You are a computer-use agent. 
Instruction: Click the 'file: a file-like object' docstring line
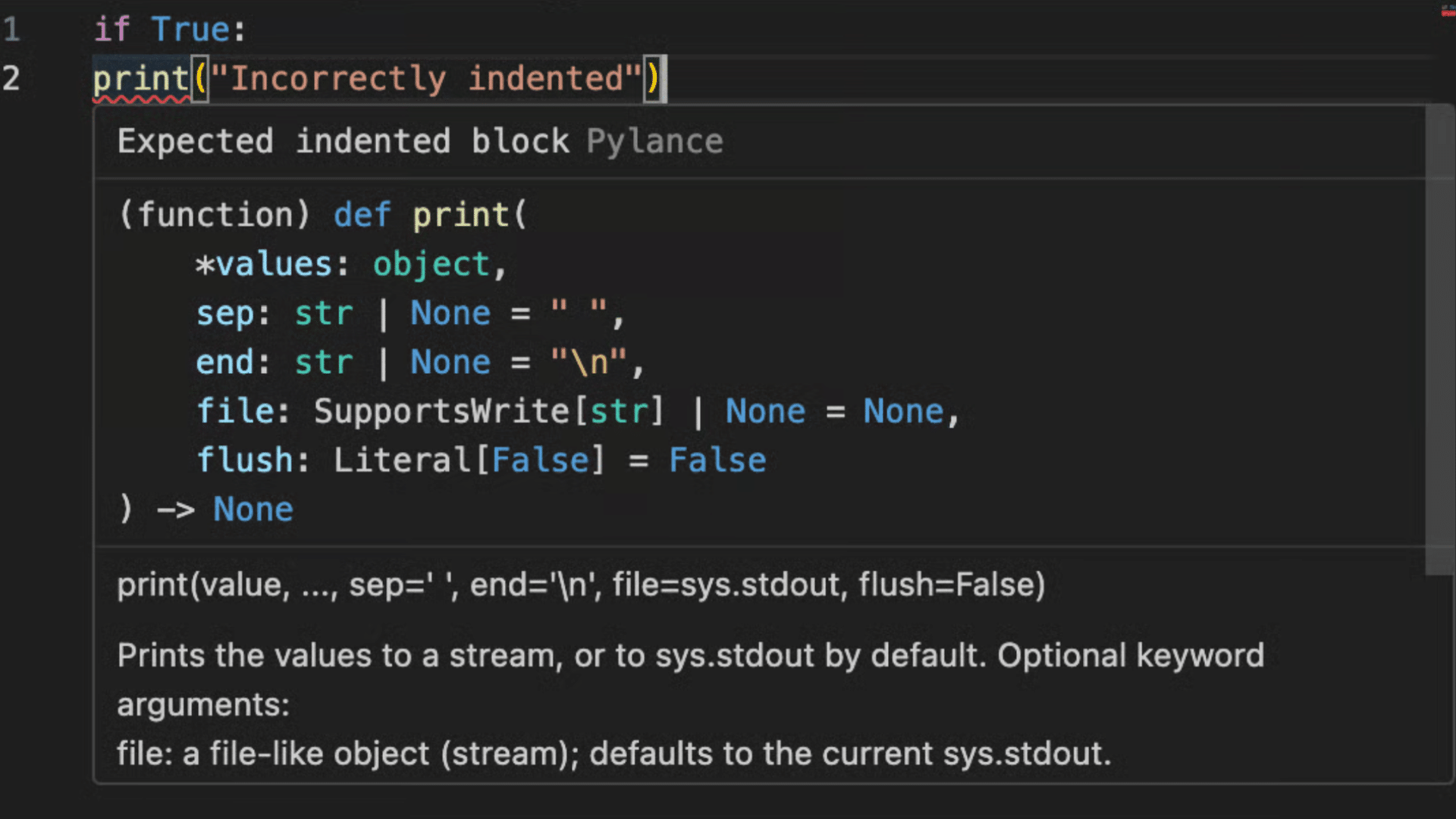pos(614,754)
